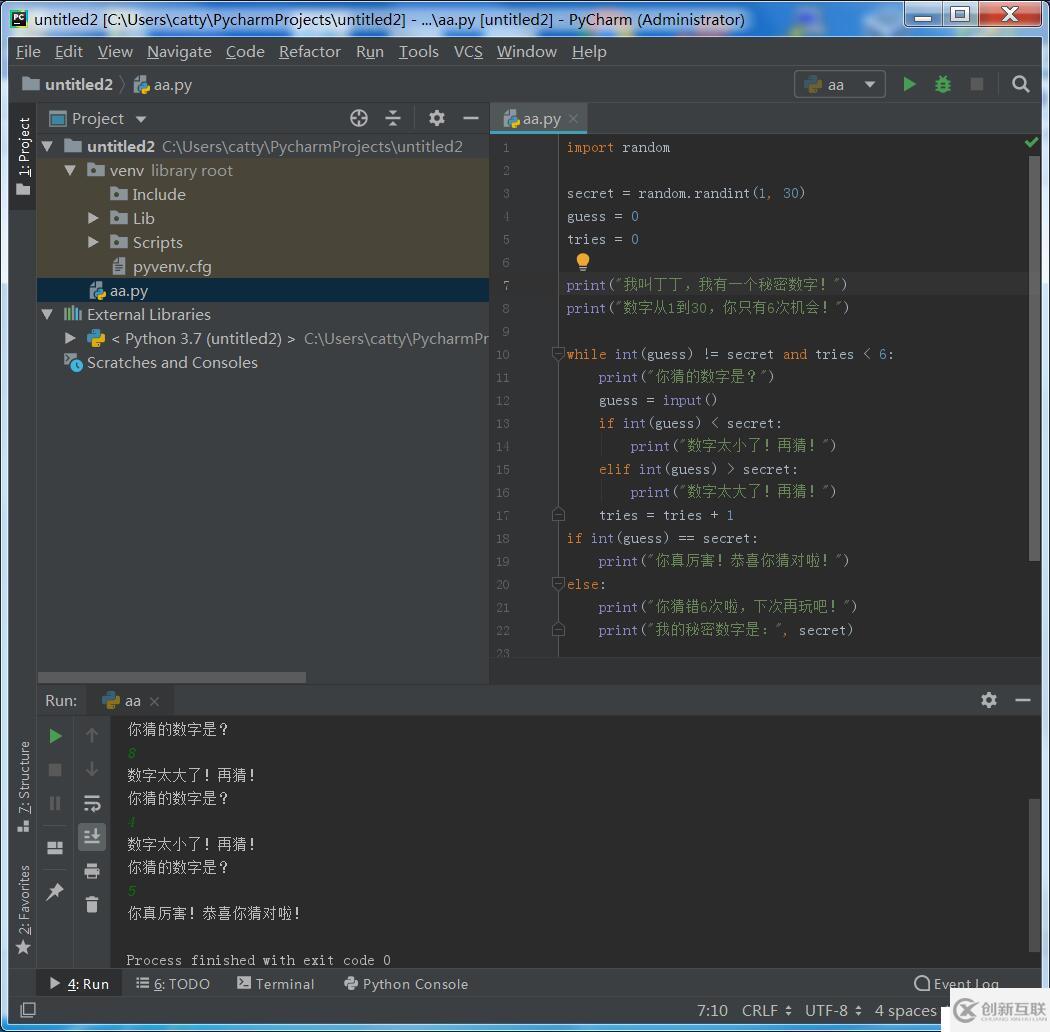Clear console output with trash icon
This screenshot has height=1032, width=1050.
pyautogui.click(x=92, y=904)
